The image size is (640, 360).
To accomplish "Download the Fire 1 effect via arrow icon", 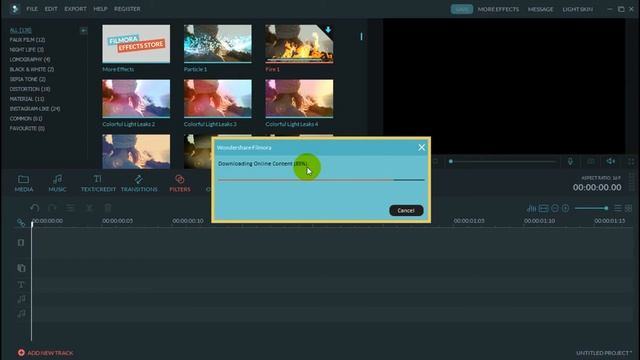I will pos(328,30).
